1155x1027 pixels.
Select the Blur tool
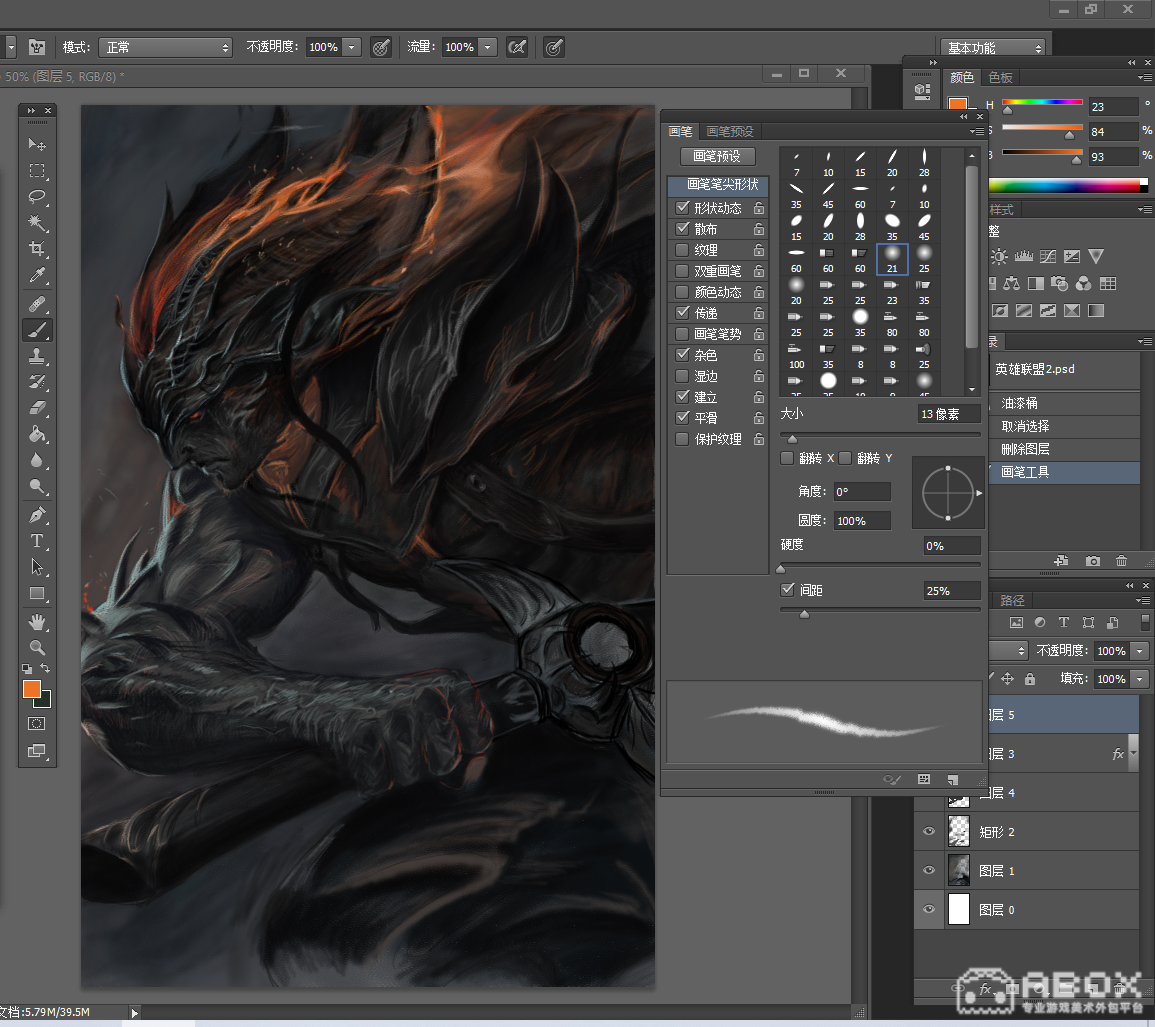click(x=37, y=460)
